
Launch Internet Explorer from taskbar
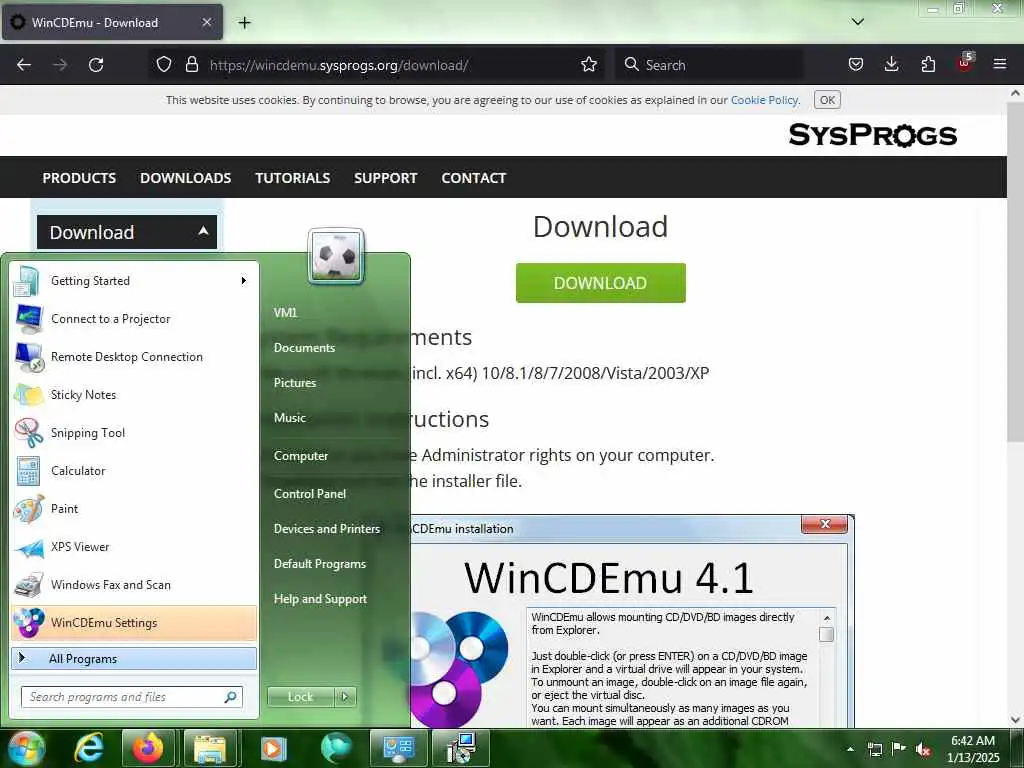[x=89, y=748]
